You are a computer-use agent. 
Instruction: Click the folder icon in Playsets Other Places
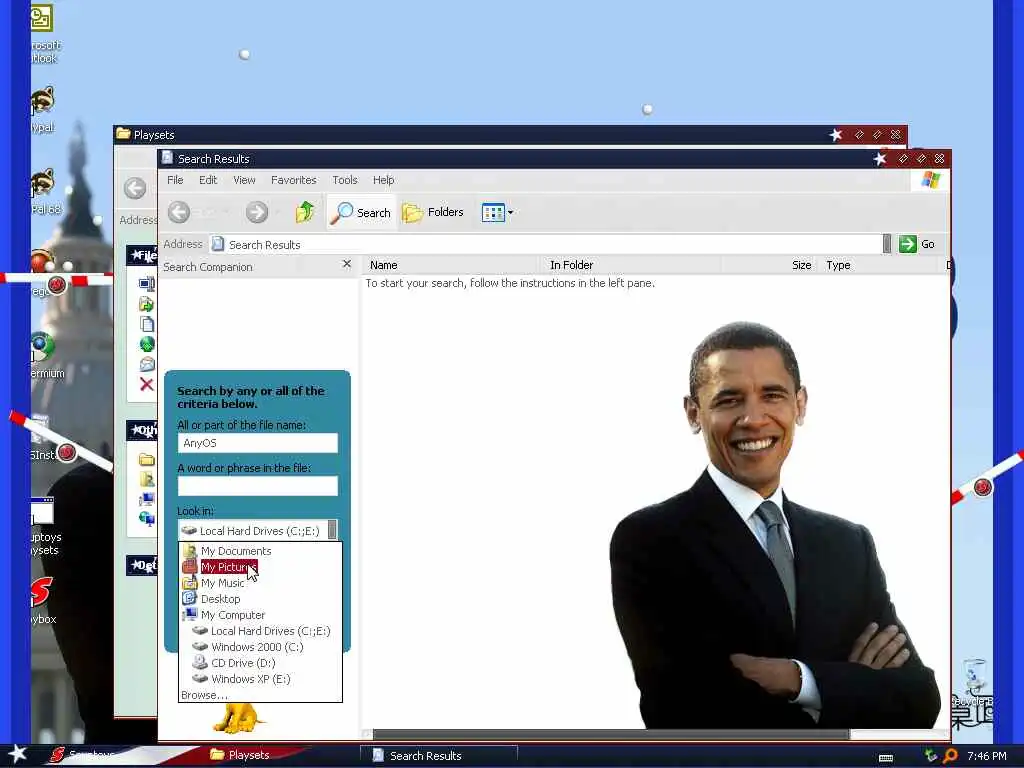146,460
